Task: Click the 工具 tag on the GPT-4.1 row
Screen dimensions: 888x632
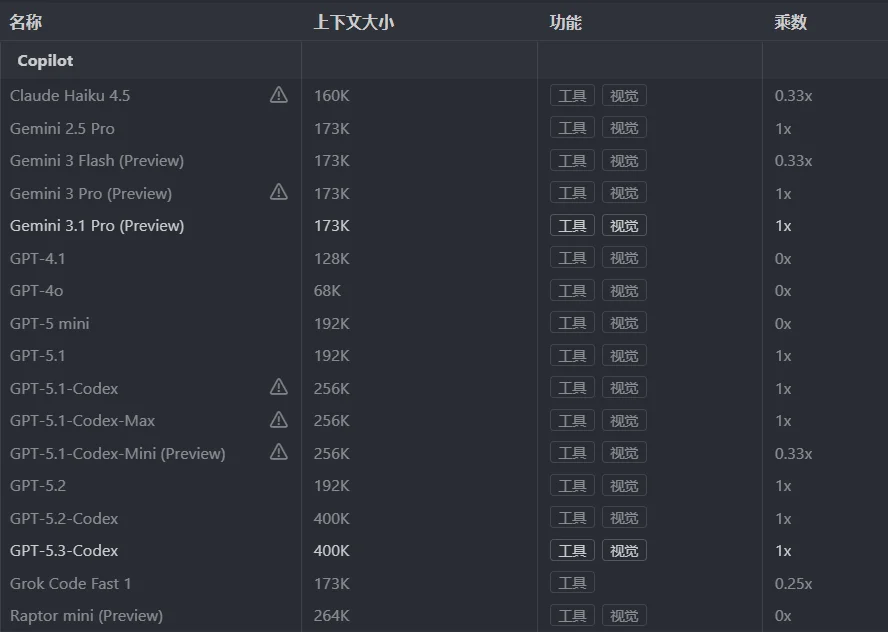Action: [x=572, y=258]
